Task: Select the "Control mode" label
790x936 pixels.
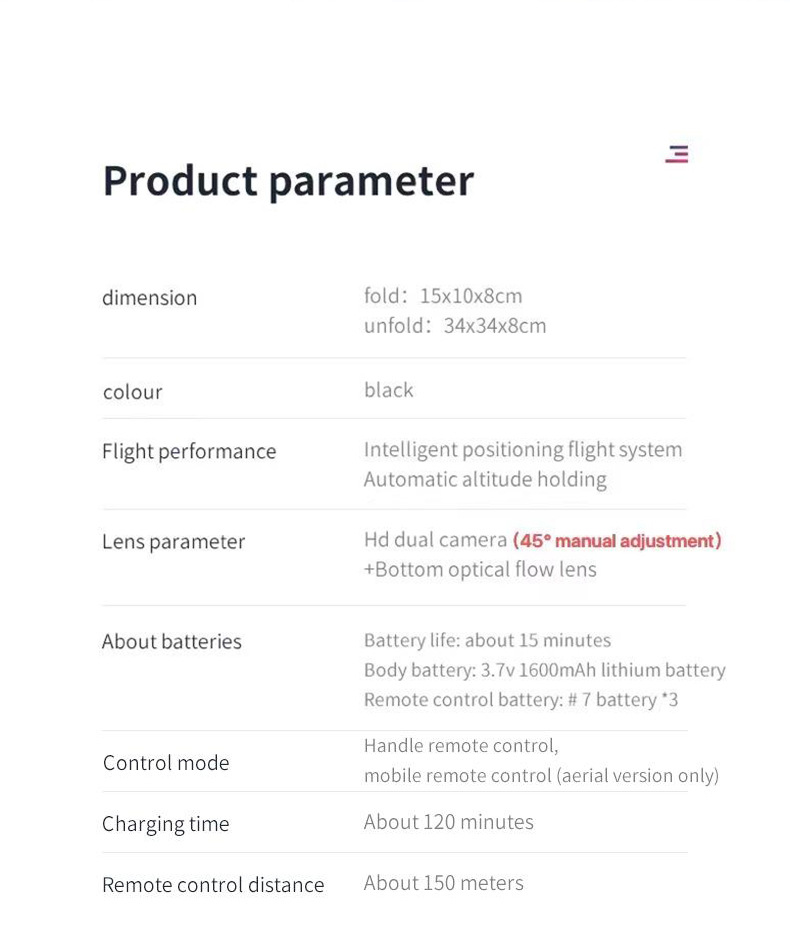Action: [x=166, y=763]
